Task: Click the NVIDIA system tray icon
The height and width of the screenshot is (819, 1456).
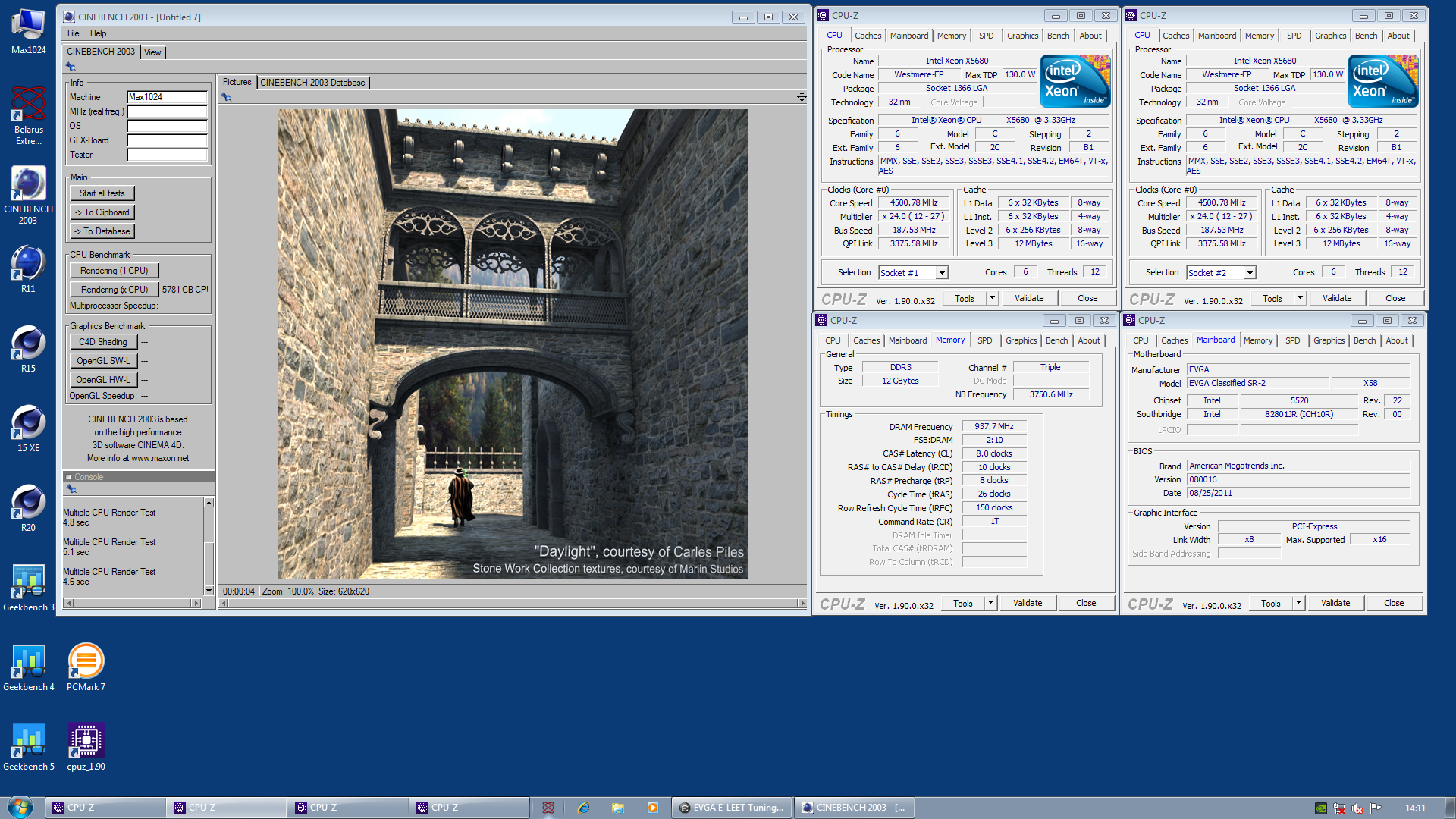Action: [x=1320, y=808]
